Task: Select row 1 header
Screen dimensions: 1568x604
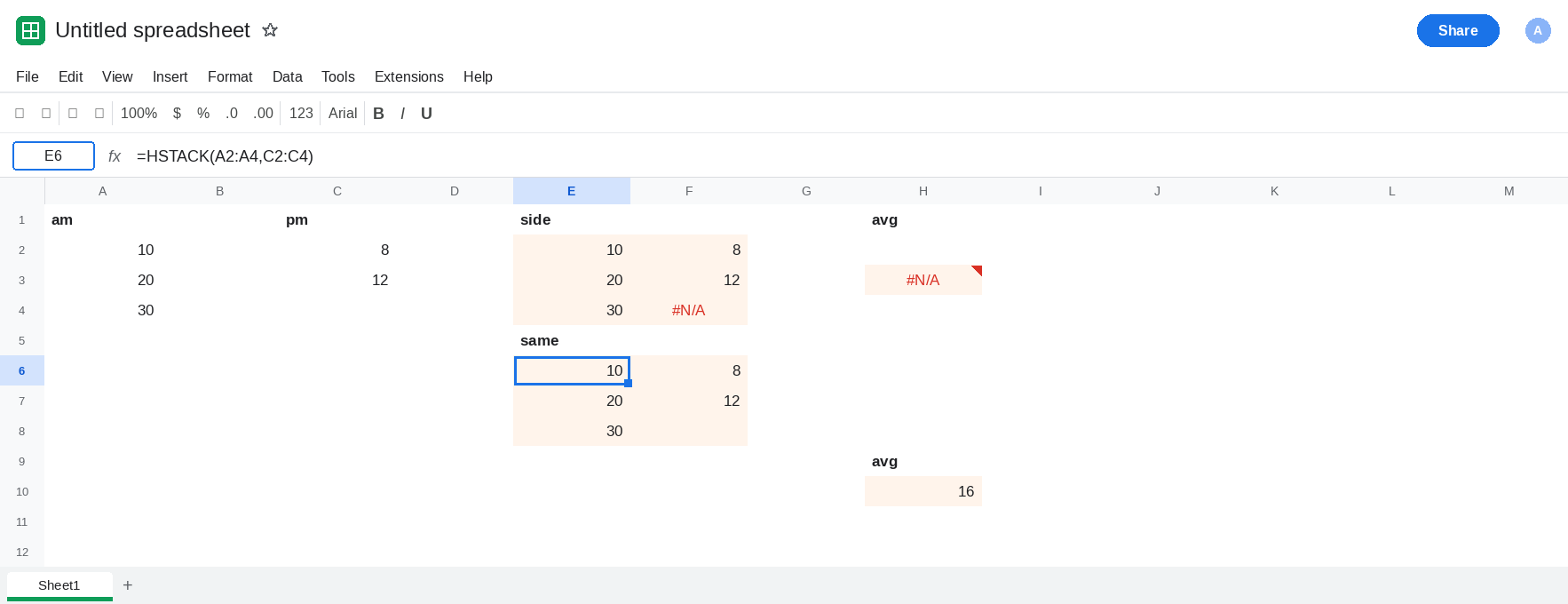Action: click(22, 219)
